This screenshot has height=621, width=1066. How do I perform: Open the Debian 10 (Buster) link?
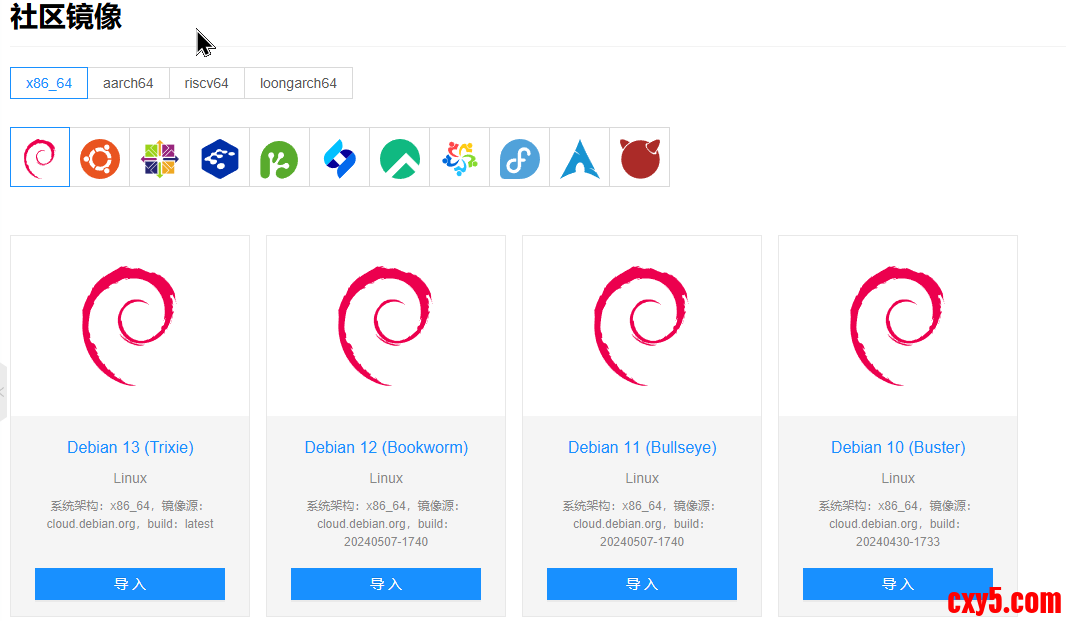[x=898, y=447]
